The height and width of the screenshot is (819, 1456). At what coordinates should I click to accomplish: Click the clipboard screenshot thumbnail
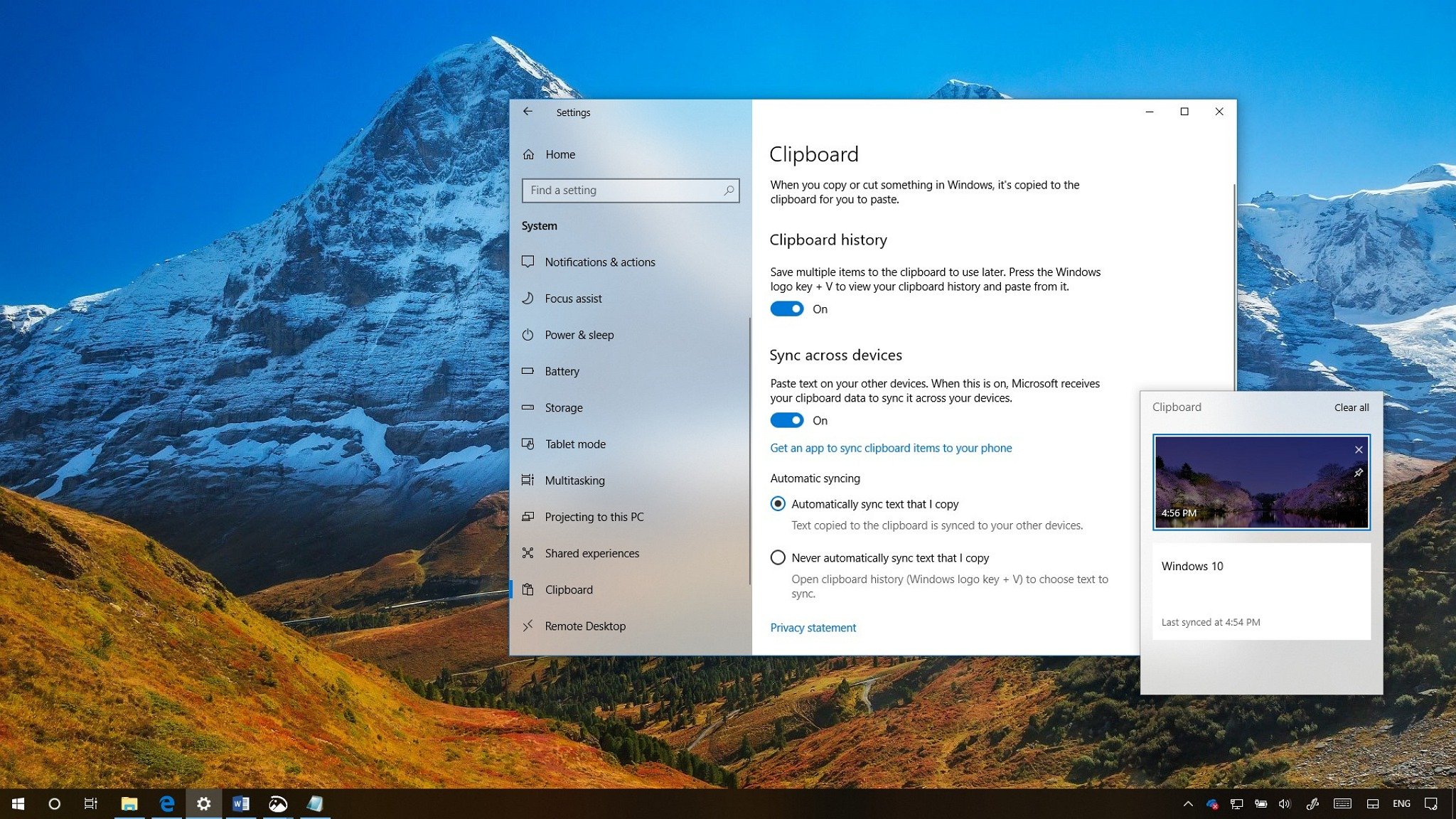pyautogui.click(x=1261, y=483)
